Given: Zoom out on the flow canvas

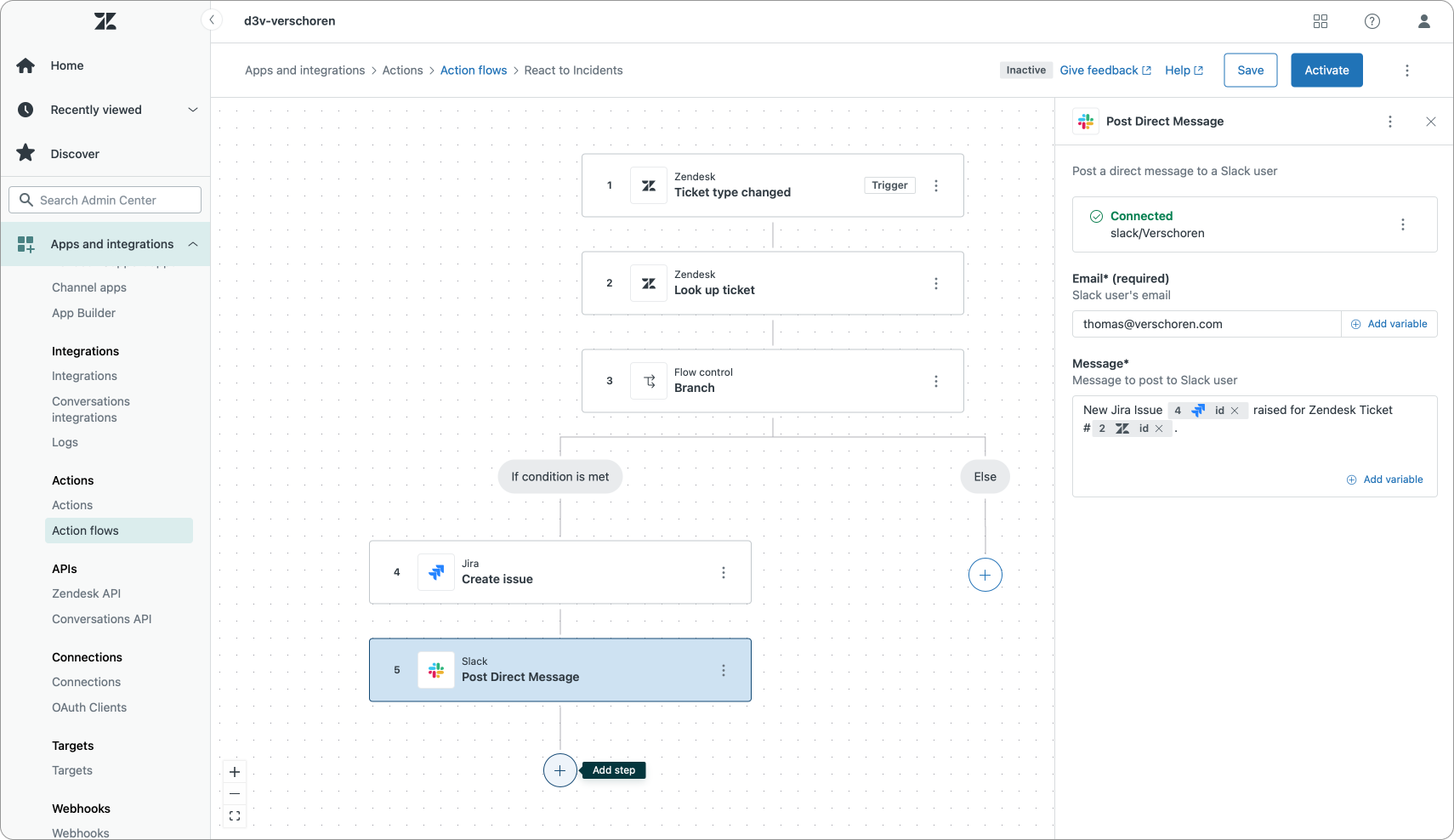Looking at the screenshot, I should [235, 794].
